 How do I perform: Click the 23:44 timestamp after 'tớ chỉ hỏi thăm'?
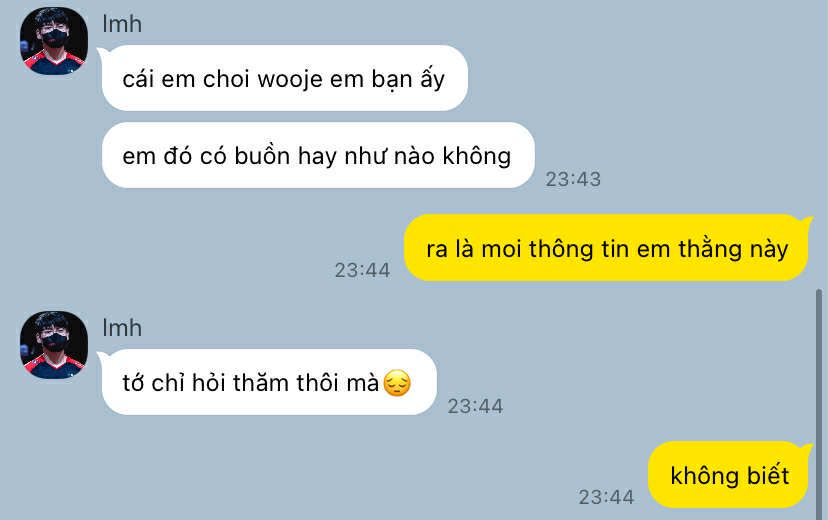[476, 406]
